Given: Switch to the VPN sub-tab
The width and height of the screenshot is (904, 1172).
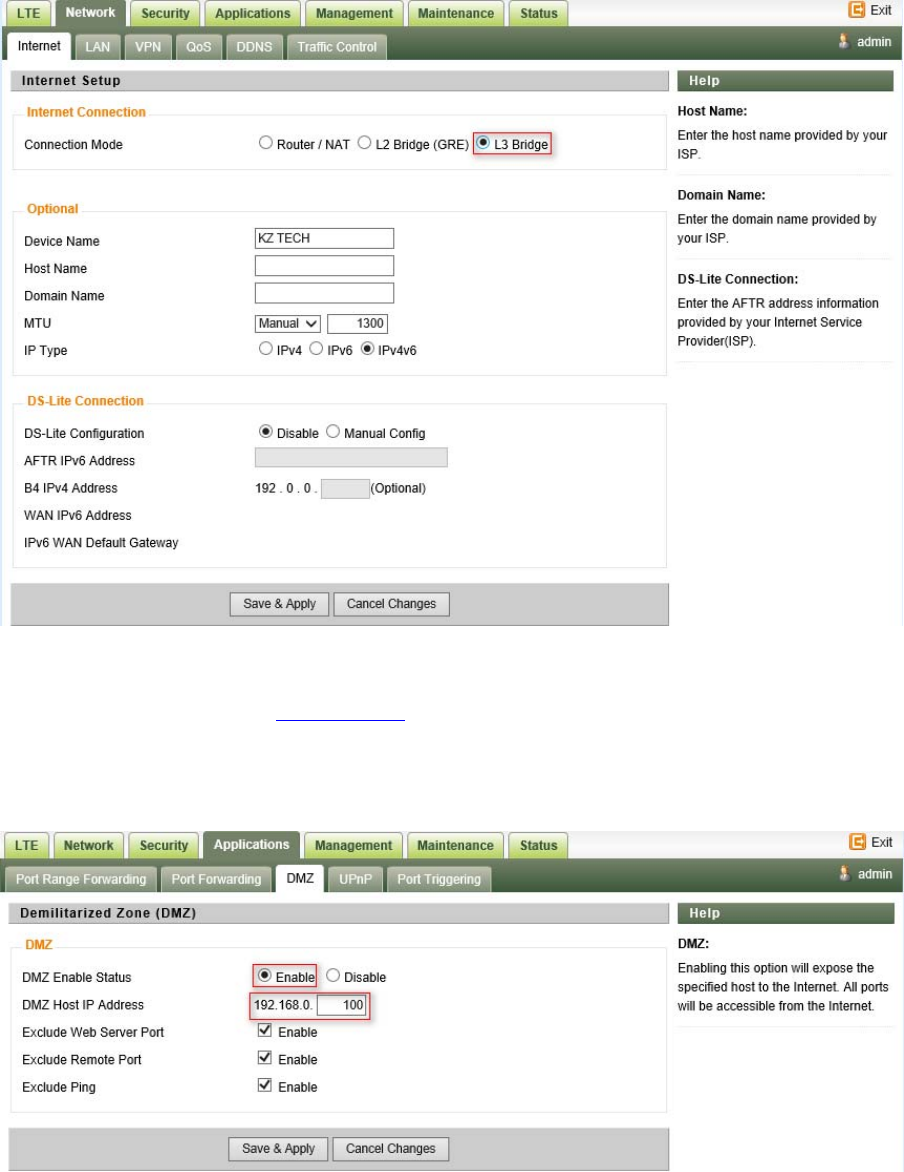Looking at the screenshot, I should pyautogui.click(x=148, y=46).
